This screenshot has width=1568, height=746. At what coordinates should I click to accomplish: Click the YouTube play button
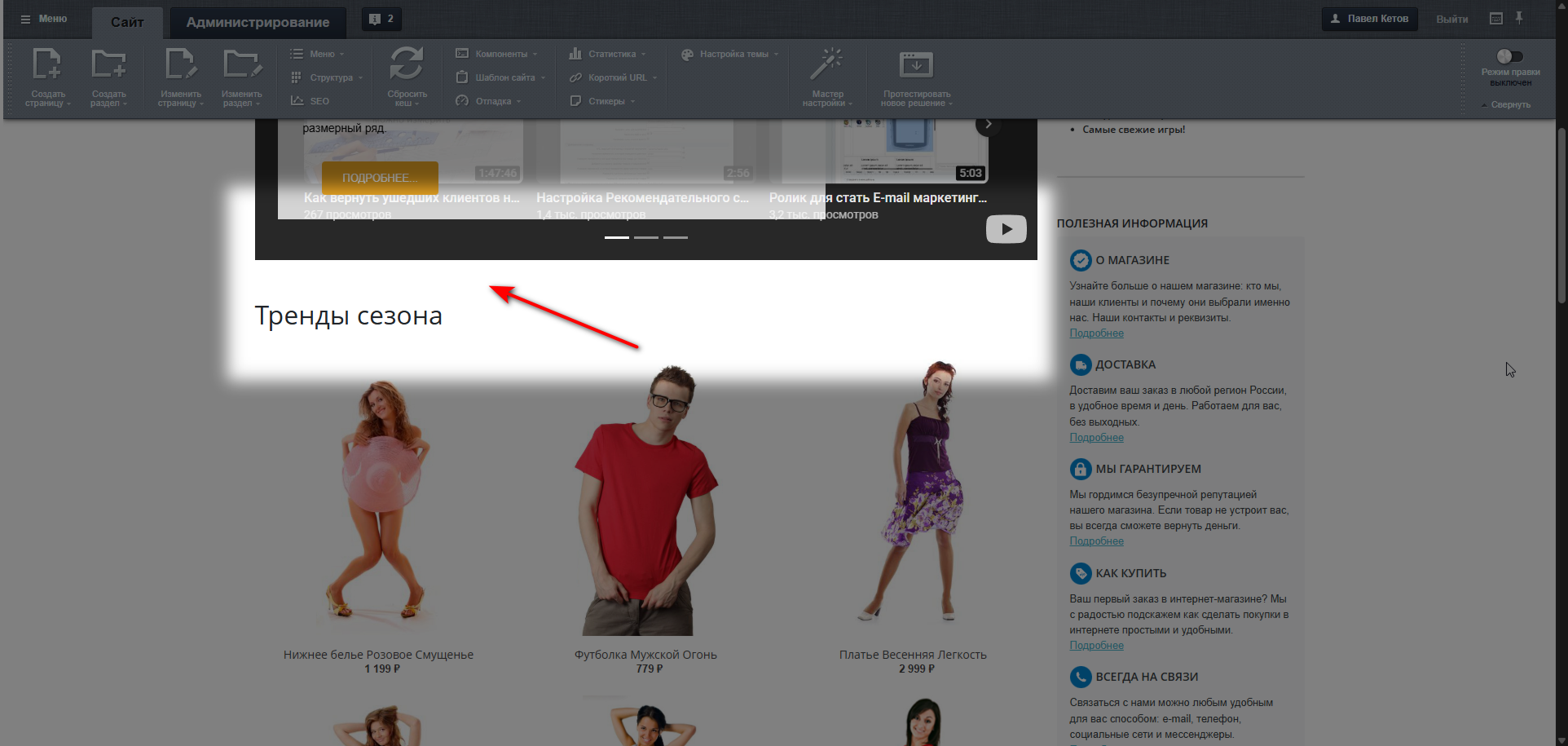pyautogui.click(x=1006, y=229)
